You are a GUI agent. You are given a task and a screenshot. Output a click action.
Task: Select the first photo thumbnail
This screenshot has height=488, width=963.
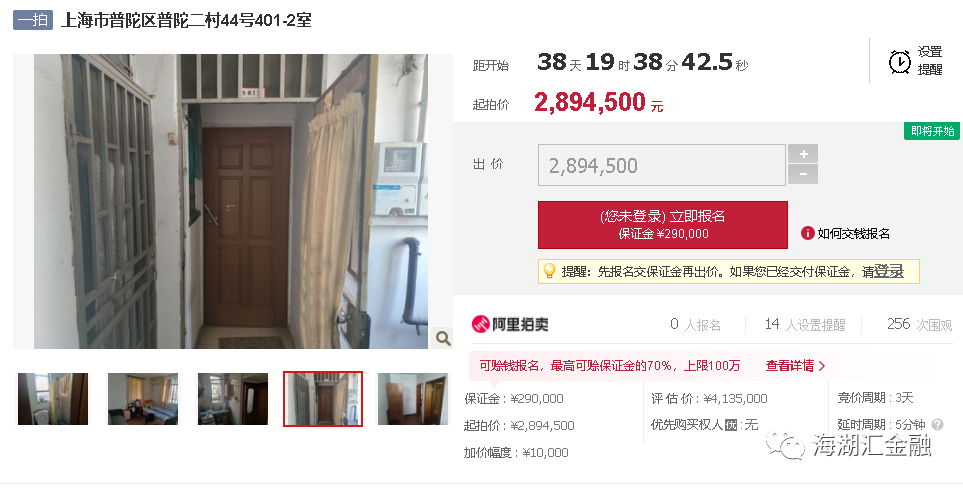coord(53,399)
